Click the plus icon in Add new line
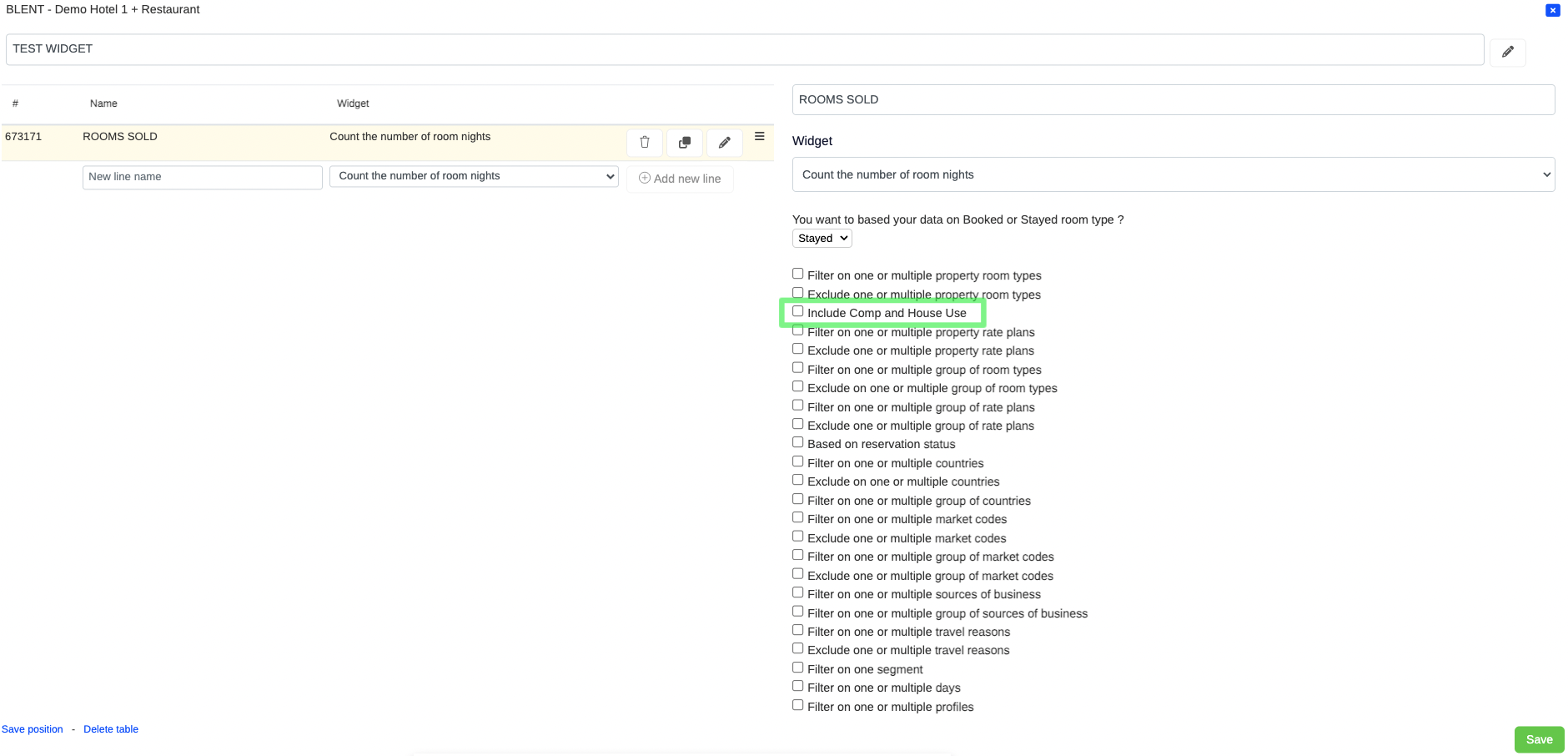The height and width of the screenshot is (756, 1568). click(645, 179)
